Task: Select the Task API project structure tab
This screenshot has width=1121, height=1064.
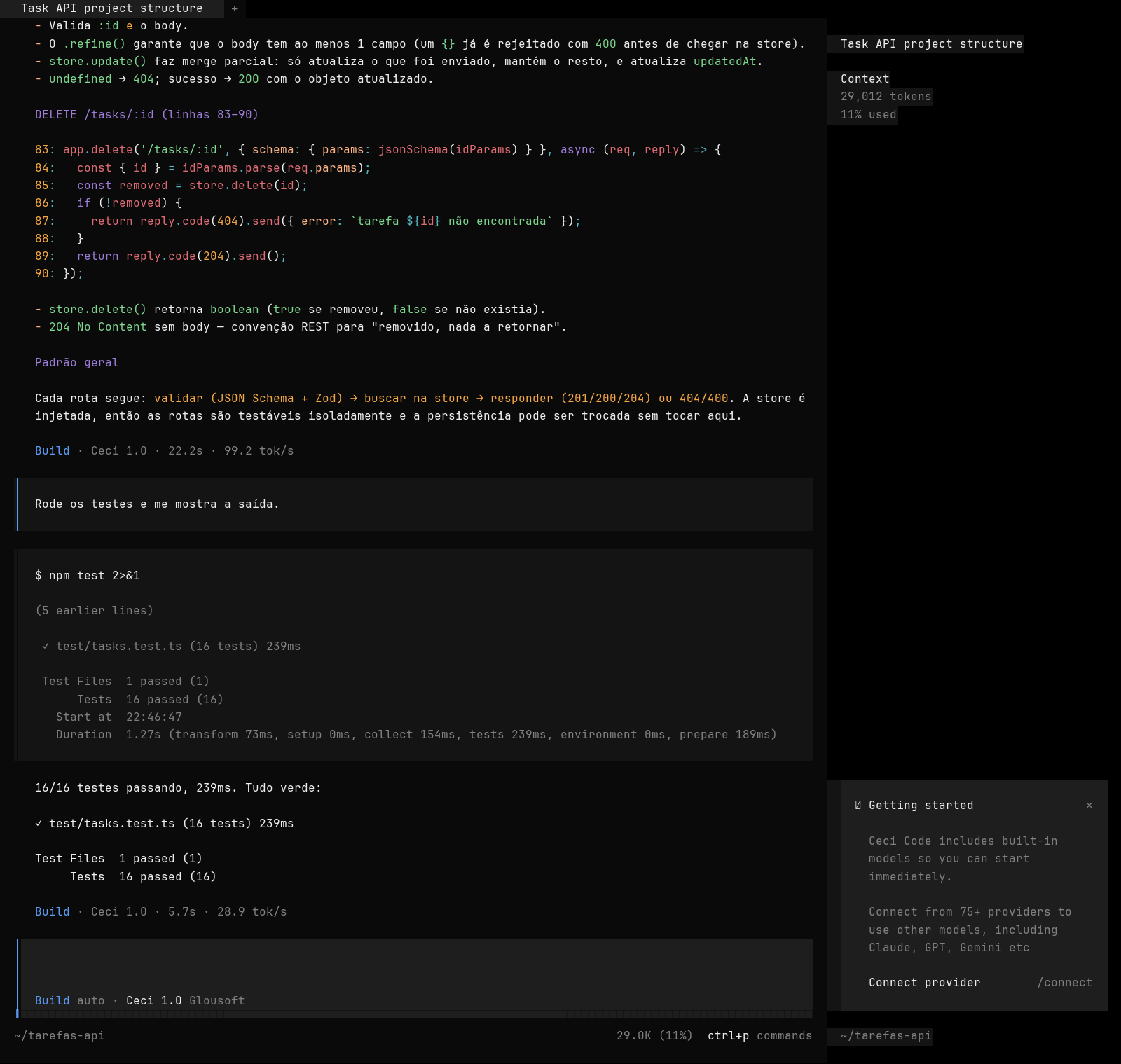Action: tap(112, 8)
